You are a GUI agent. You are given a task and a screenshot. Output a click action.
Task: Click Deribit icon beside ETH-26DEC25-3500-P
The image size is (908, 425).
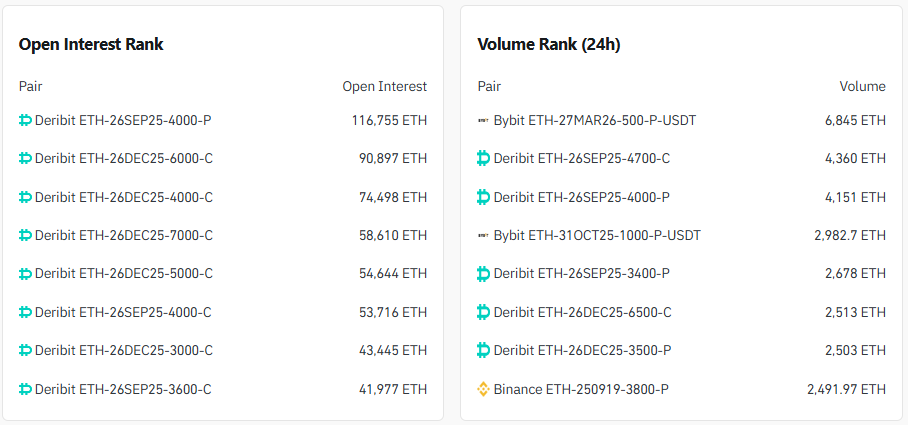coord(483,350)
